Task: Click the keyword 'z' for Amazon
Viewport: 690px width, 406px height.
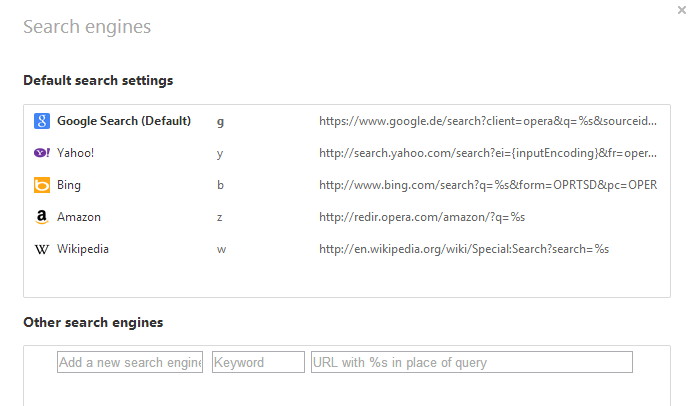Action: point(220,217)
